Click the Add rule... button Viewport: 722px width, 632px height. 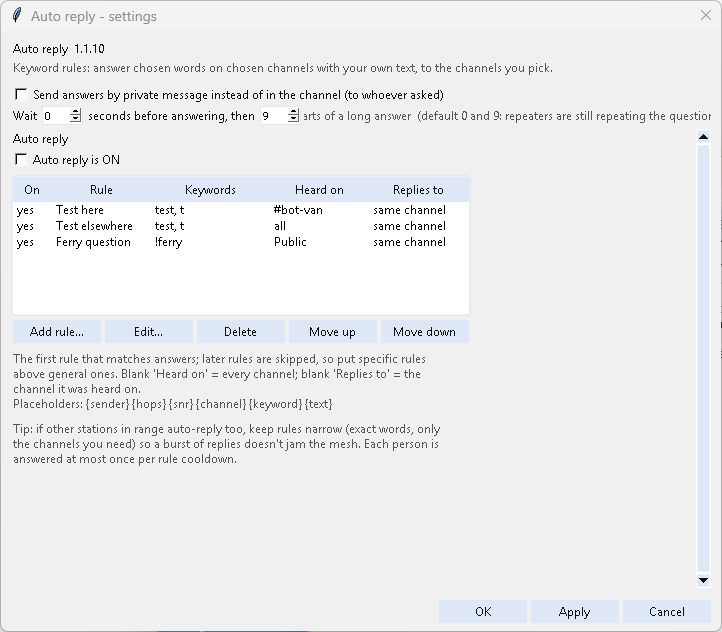tap(57, 332)
